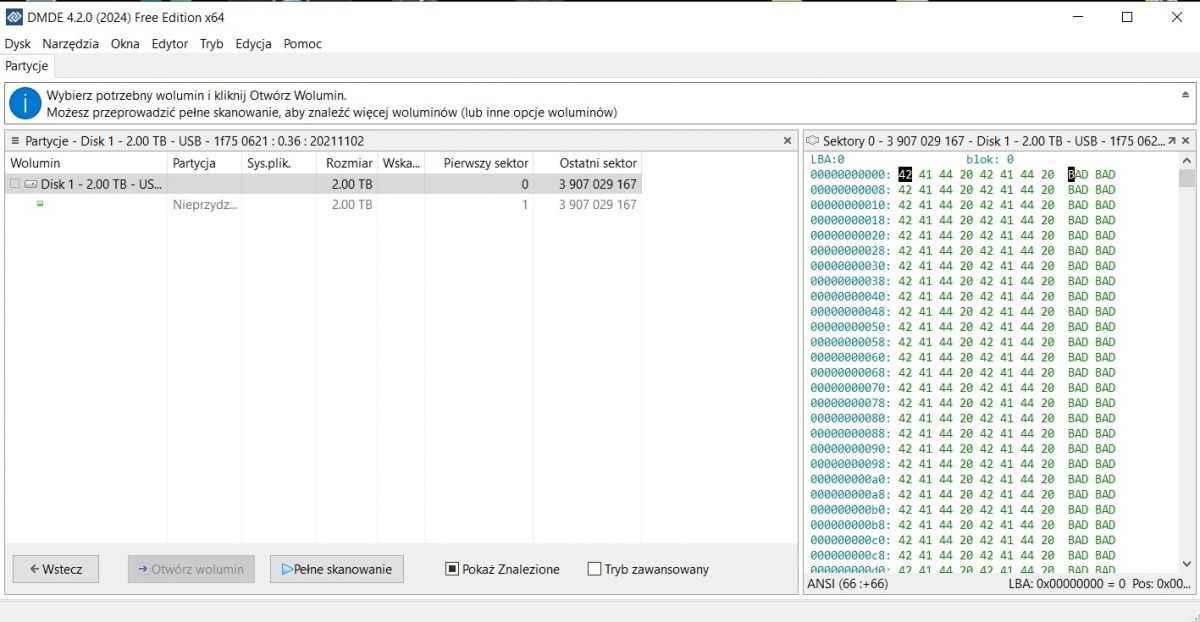Click the Sektory hex view scrollbar thumb
The image size is (1200, 622).
click(x=1186, y=179)
